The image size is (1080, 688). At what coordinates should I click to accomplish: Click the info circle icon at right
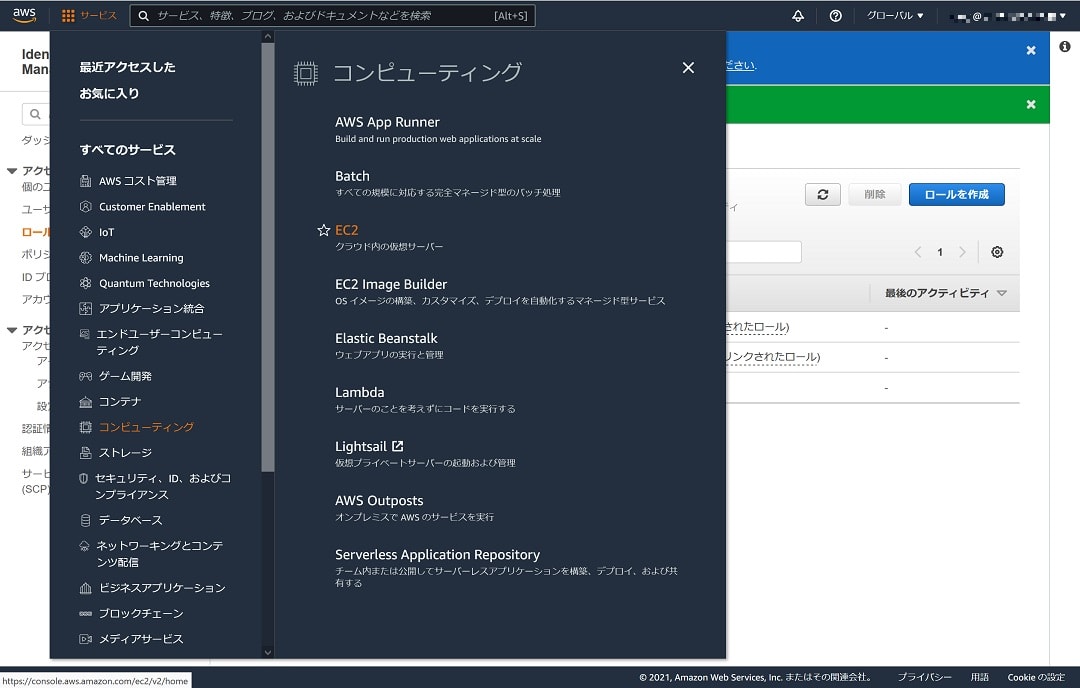tap(1065, 46)
